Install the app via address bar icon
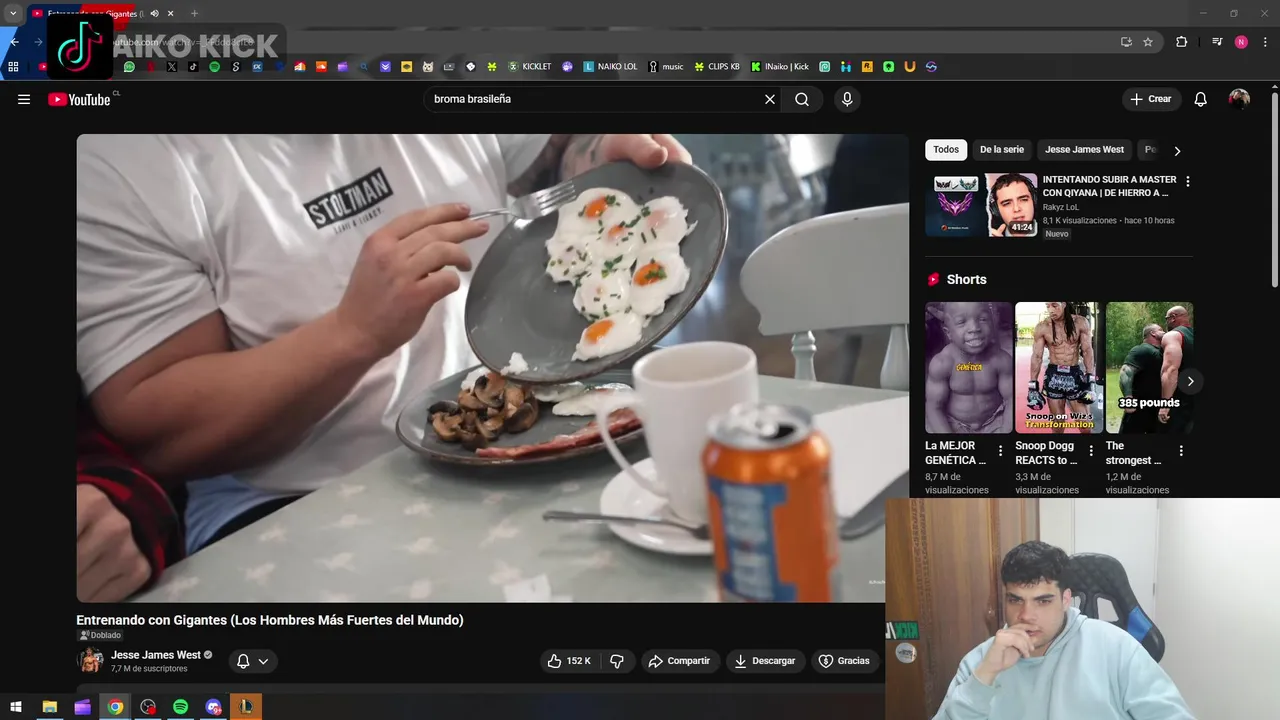The width and height of the screenshot is (1280, 720). coord(1126,42)
